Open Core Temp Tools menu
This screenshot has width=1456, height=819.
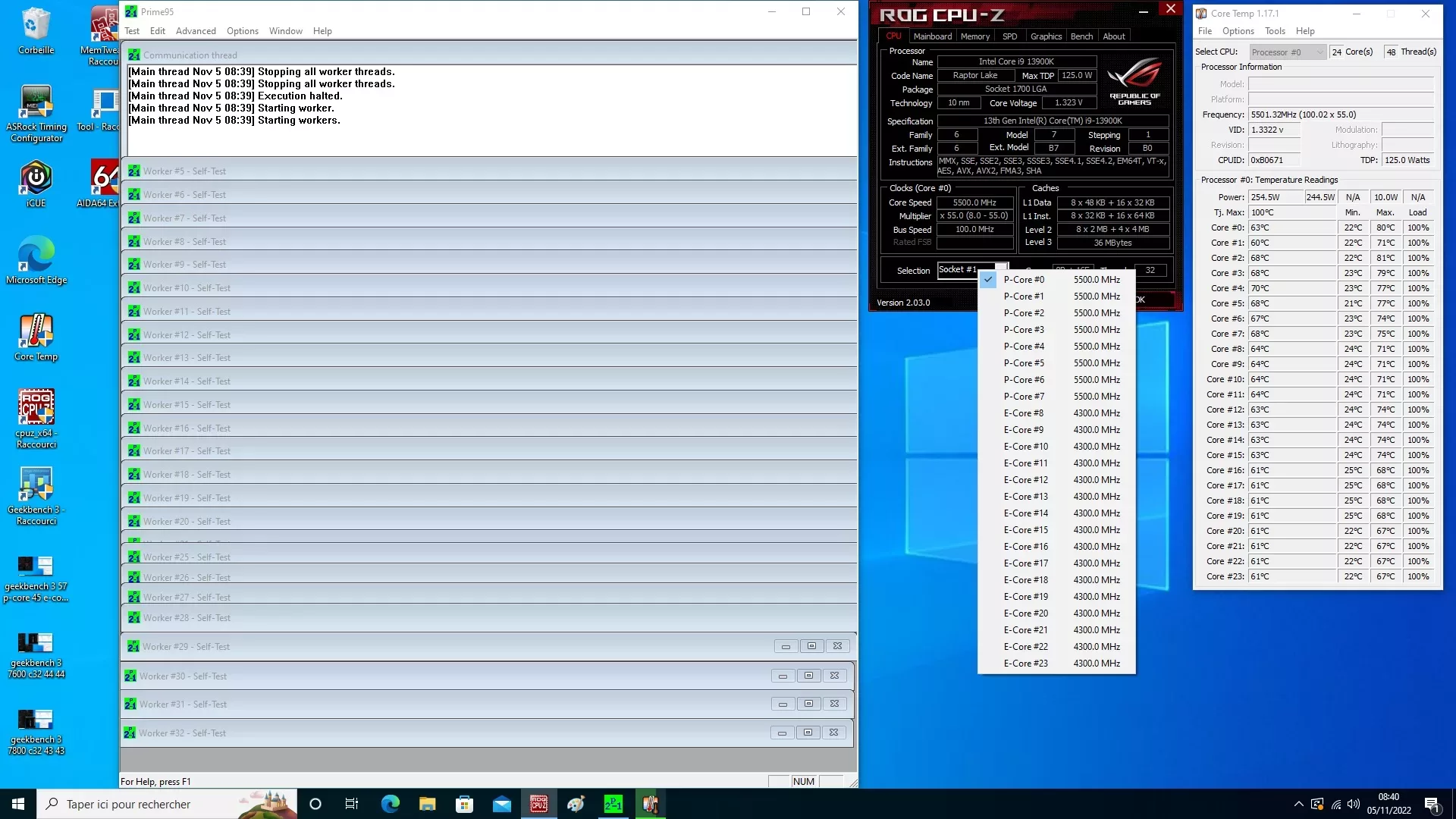(1275, 31)
